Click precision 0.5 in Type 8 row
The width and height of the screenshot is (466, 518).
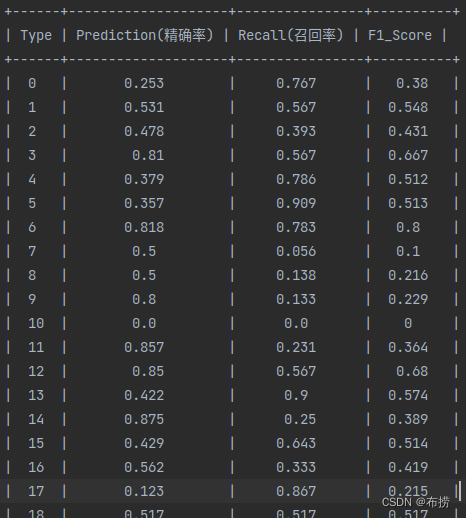(x=144, y=275)
